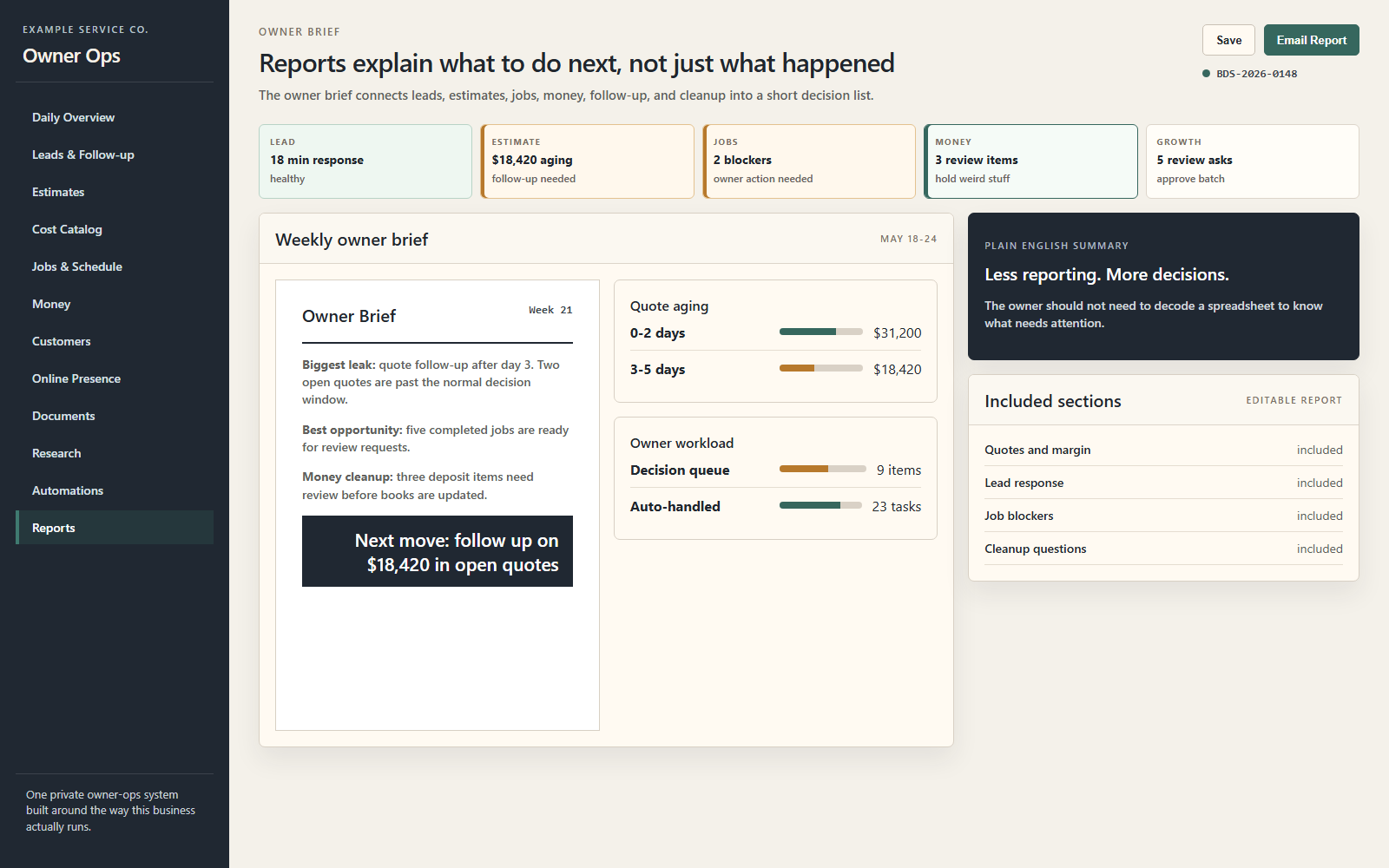Open the Growth 5 review asks card
The height and width of the screenshot is (868, 1389).
pos(1253,161)
